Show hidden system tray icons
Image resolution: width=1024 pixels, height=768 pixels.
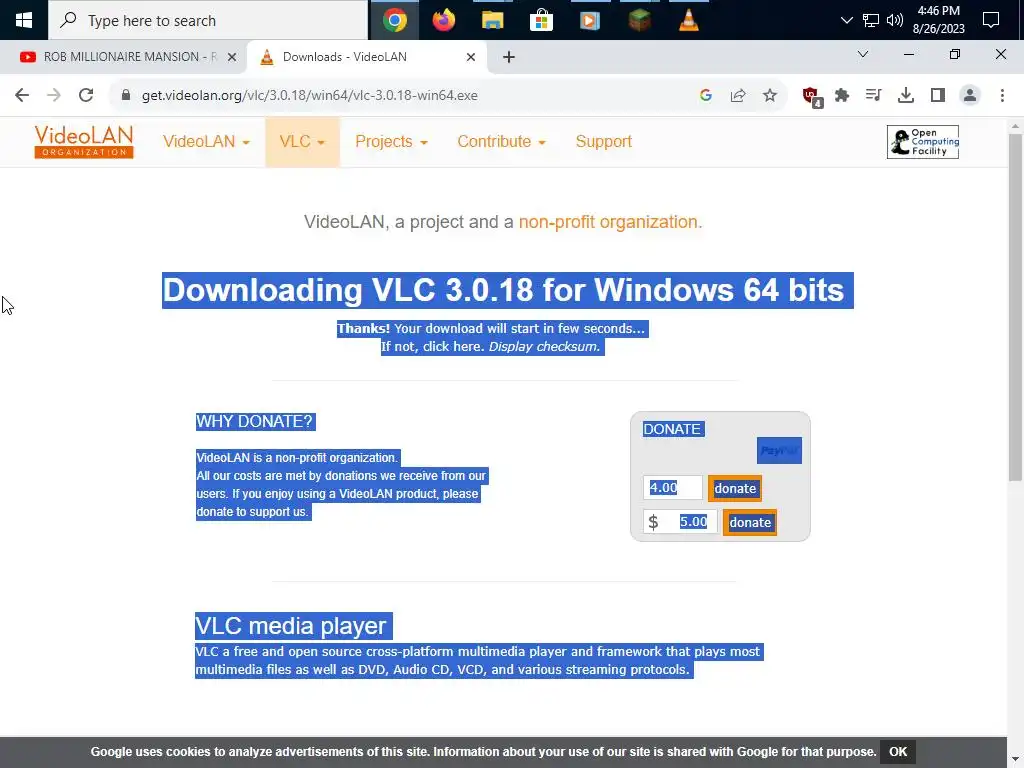tap(846, 20)
